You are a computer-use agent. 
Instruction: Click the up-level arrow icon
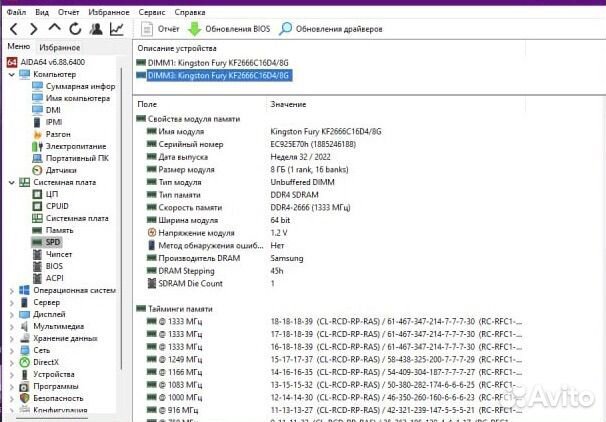tap(54, 27)
